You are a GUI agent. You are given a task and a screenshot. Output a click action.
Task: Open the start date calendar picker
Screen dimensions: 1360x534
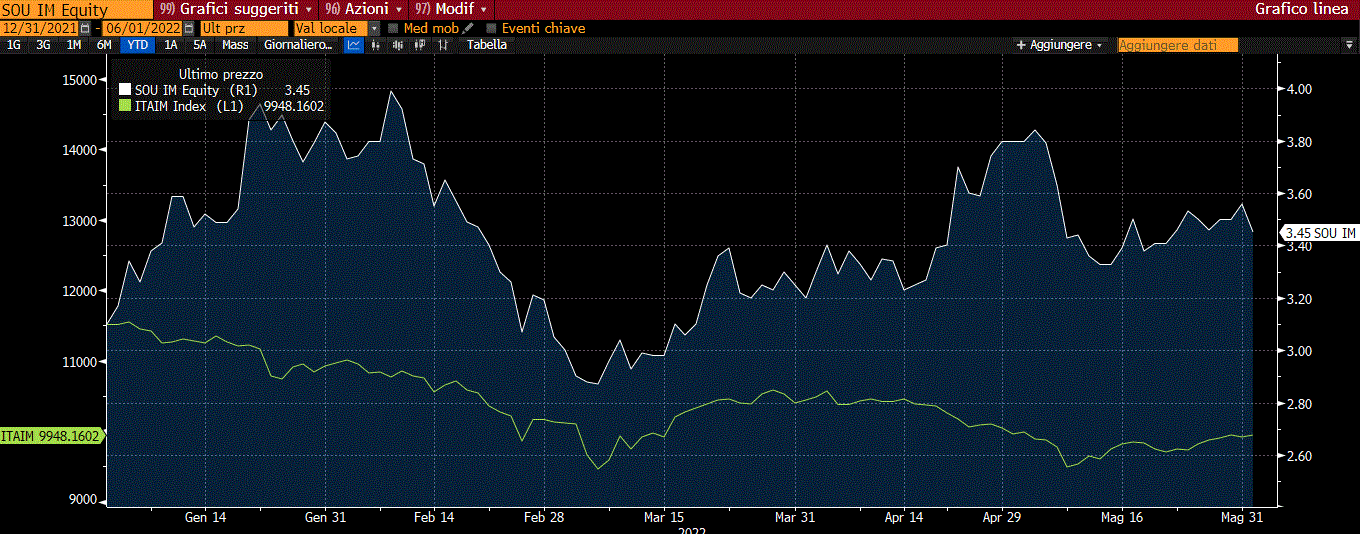tap(84, 29)
